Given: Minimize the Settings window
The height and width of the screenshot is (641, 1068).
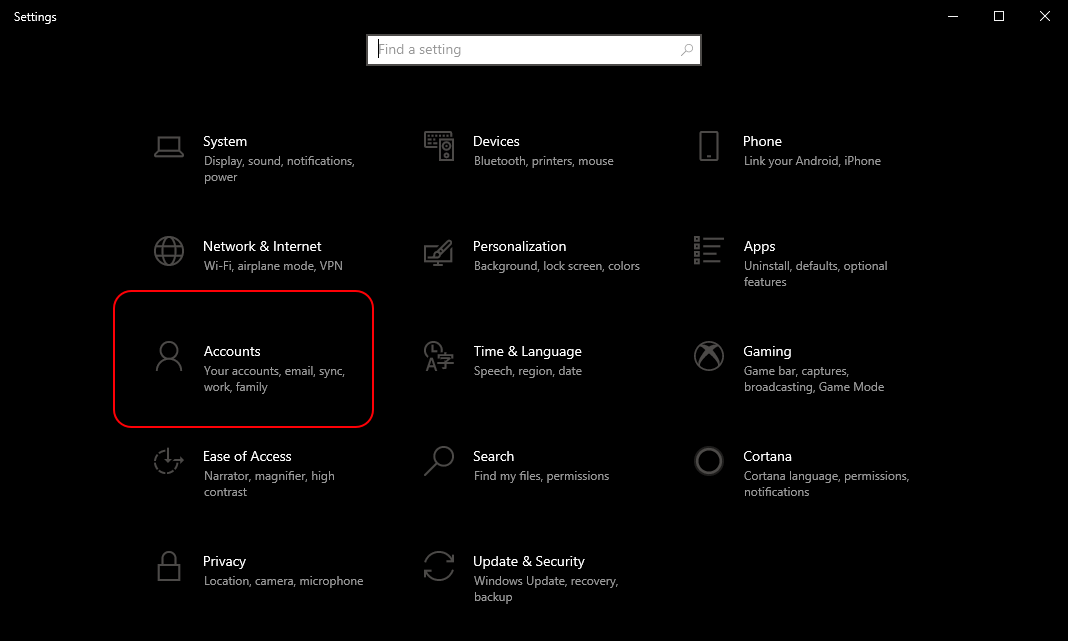Looking at the screenshot, I should [953, 16].
